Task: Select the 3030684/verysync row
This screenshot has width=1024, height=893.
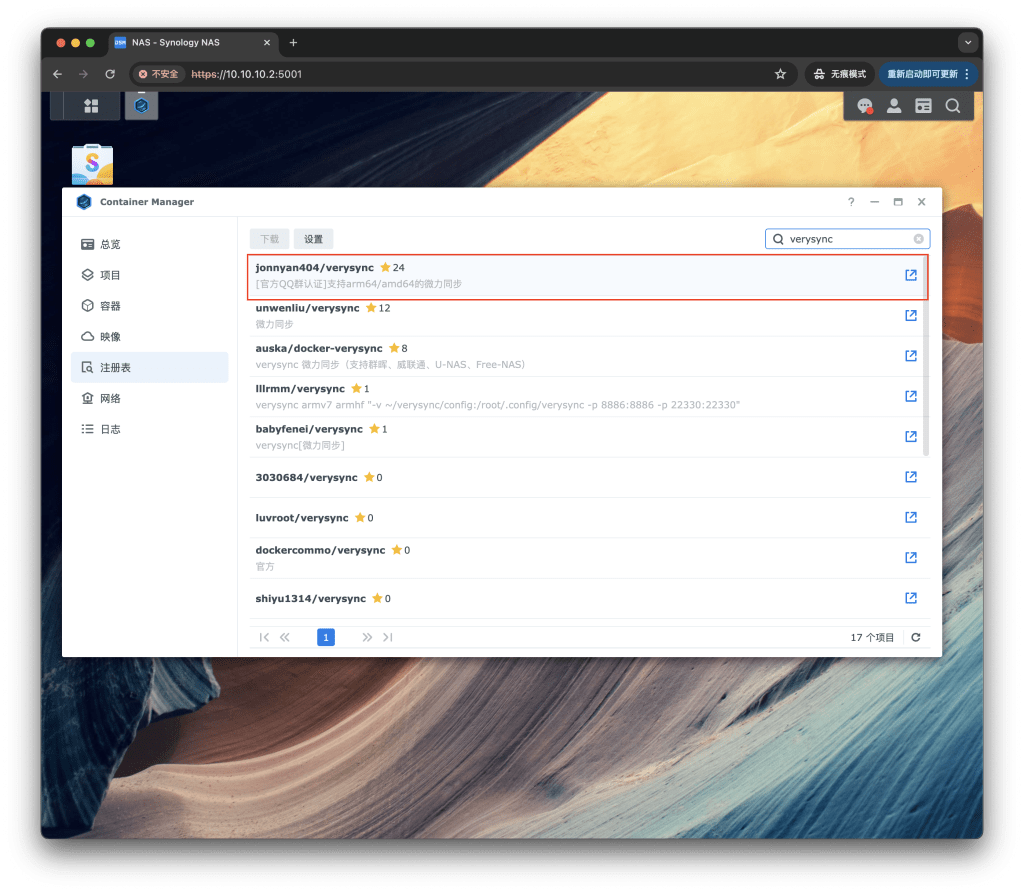Action: tap(586, 478)
